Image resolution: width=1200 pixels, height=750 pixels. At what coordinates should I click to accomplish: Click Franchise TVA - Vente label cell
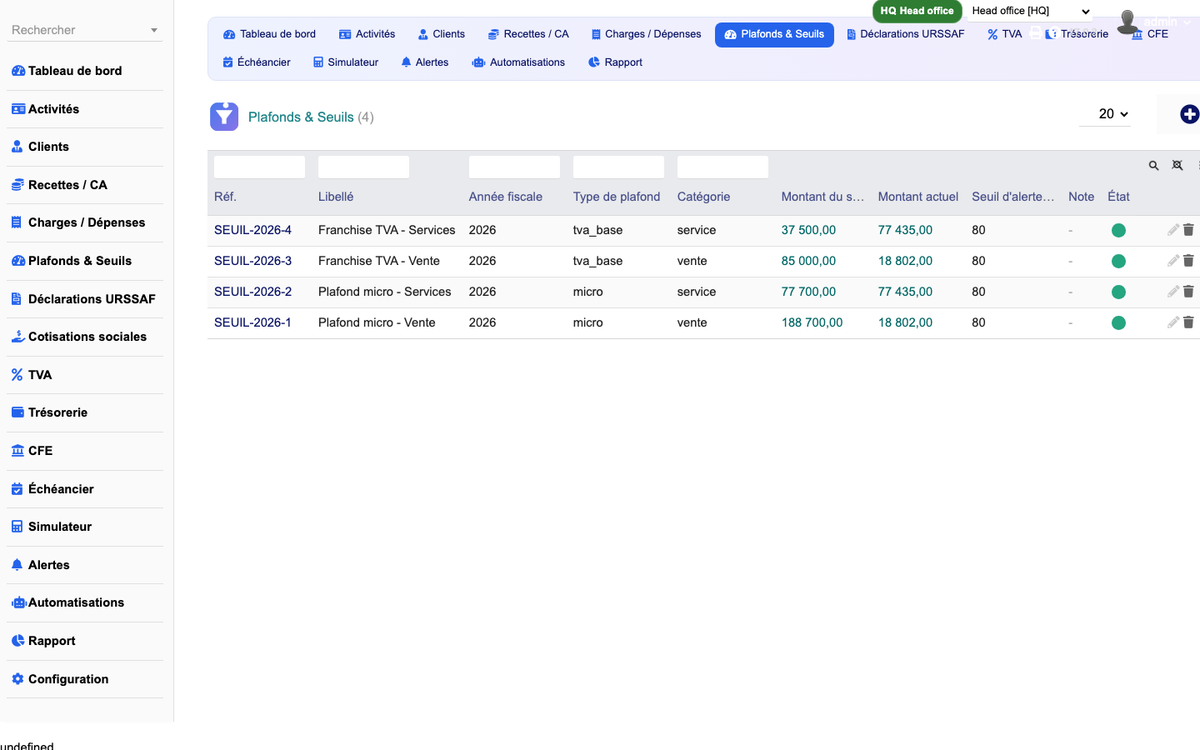coord(379,261)
